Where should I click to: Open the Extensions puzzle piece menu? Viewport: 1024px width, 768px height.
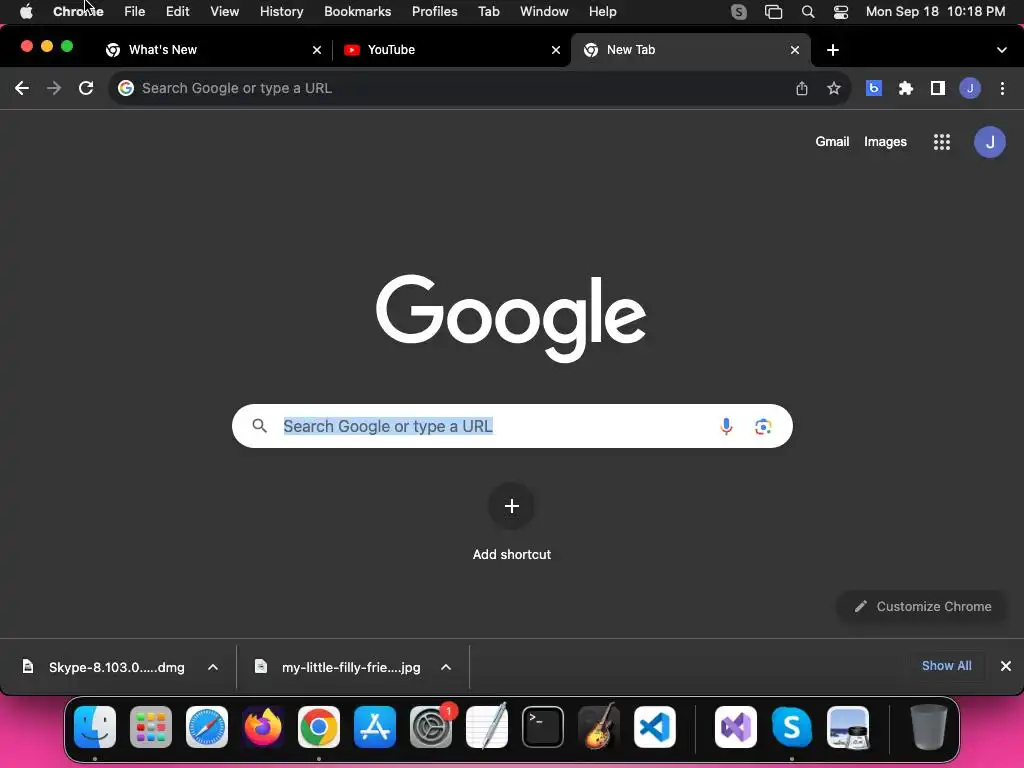pos(906,88)
